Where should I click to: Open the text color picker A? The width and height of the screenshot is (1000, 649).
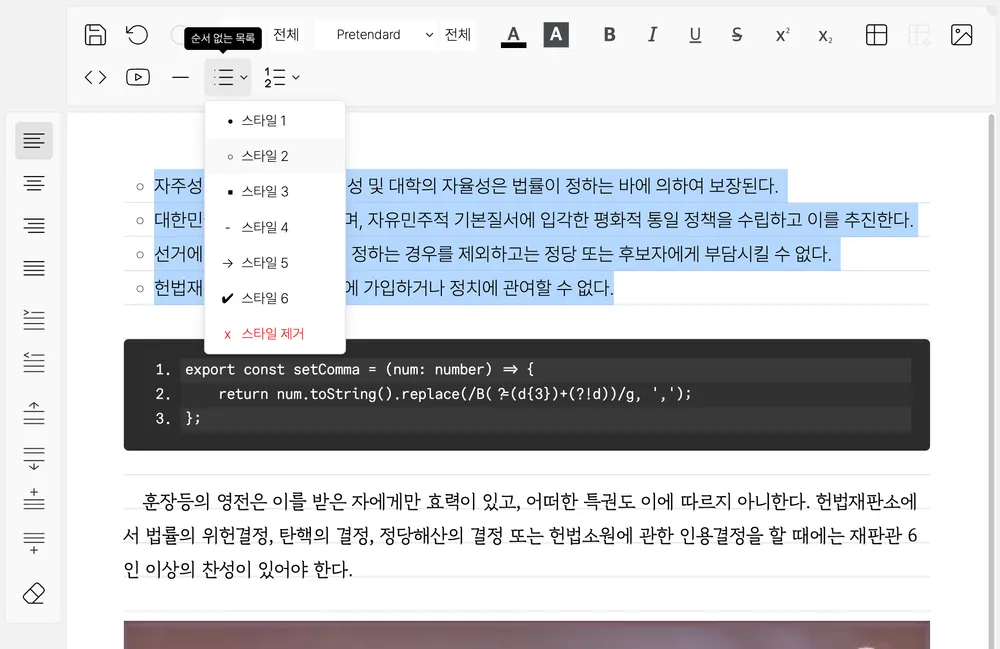513,34
